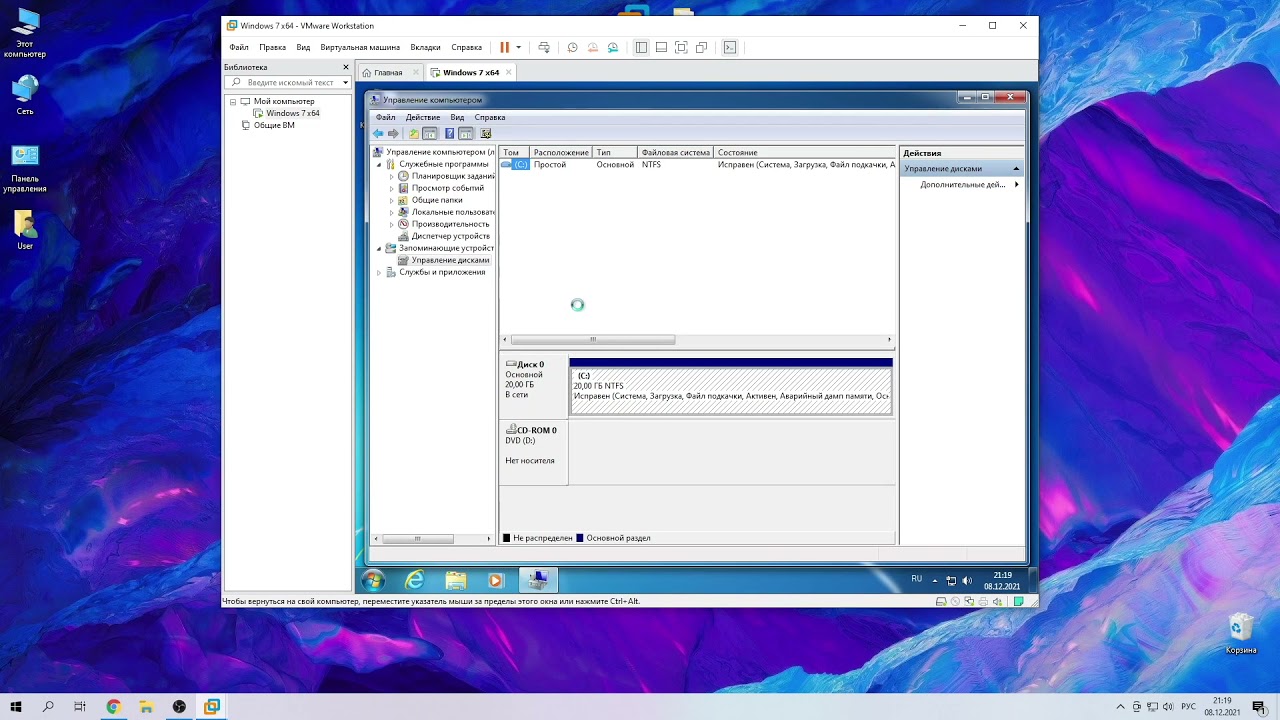Click the forward arrow in MMC toolbar
1280x720 pixels.
(393, 133)
